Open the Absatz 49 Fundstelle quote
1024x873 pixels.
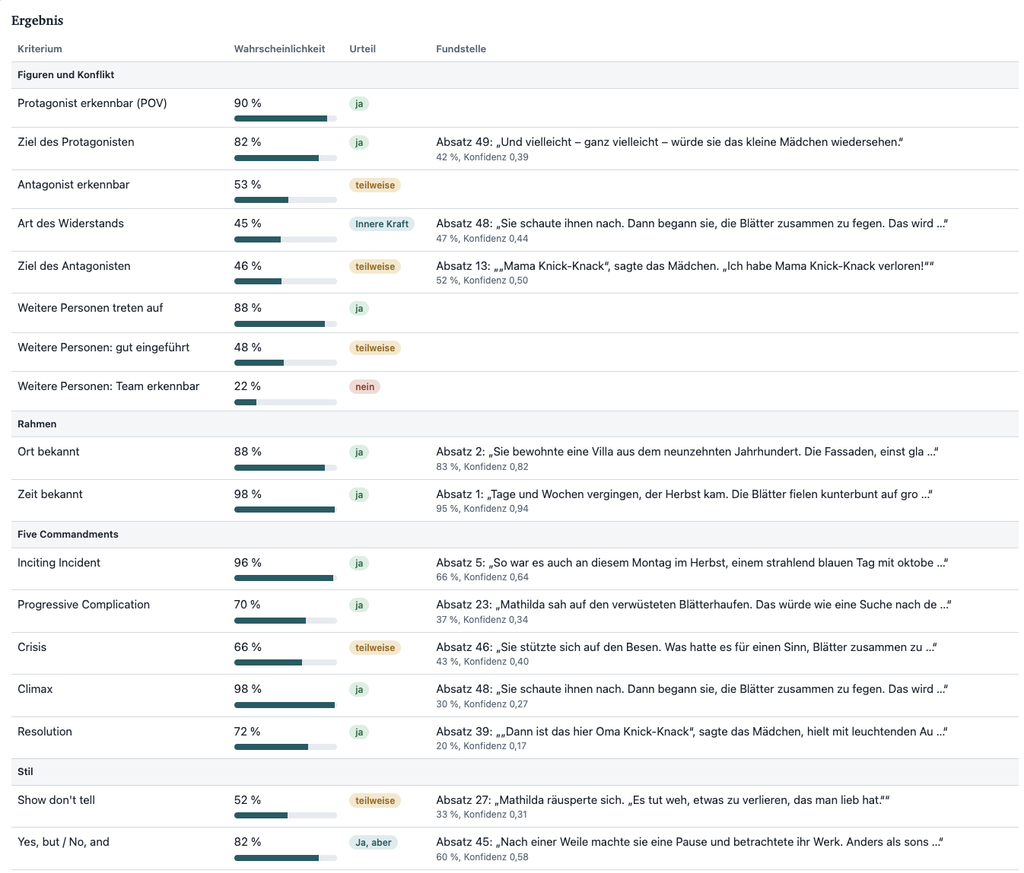click(x=669, y=142)
